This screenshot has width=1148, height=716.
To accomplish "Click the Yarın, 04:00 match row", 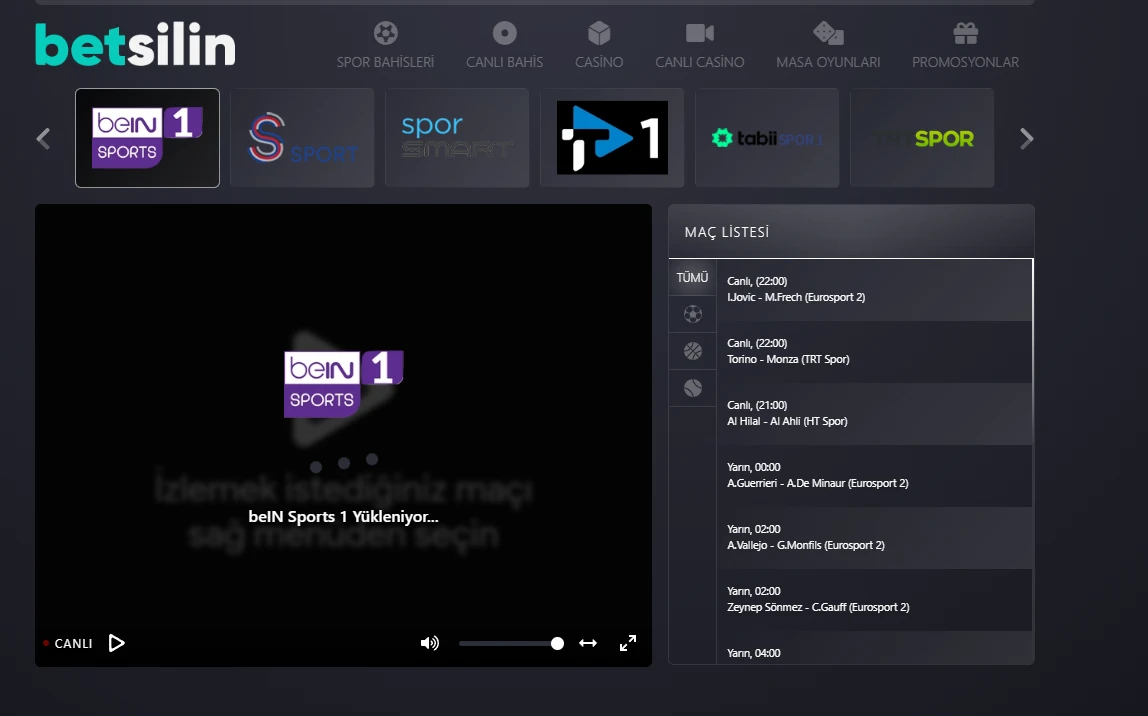I will 874,649.
